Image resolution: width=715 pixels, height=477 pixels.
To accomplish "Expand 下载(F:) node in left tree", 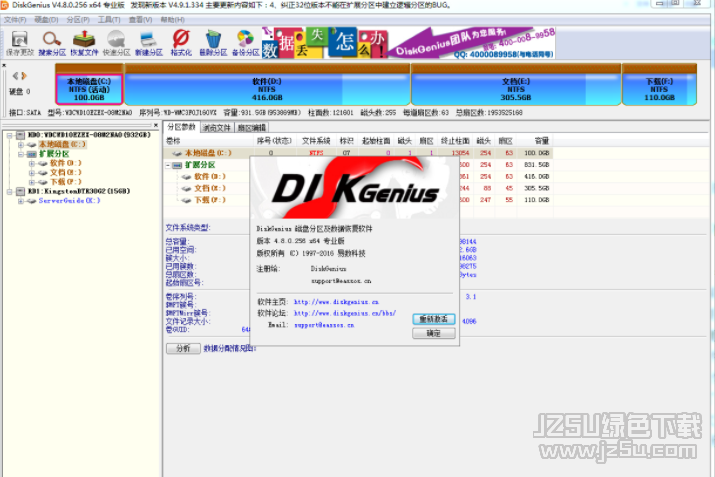I will [31, 182].
